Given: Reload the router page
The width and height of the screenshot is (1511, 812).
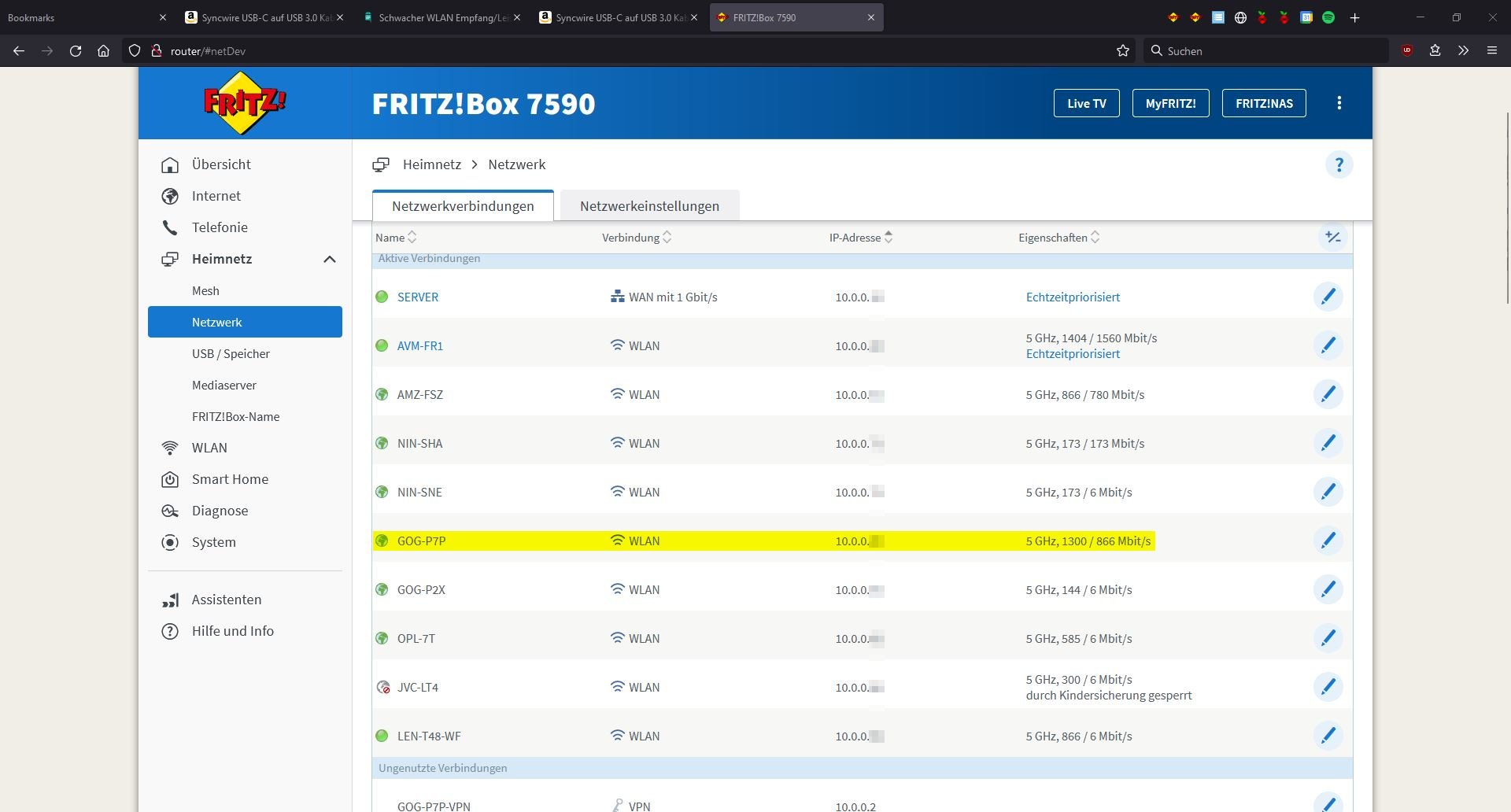Looking at the screenshot, I should 76,50.
